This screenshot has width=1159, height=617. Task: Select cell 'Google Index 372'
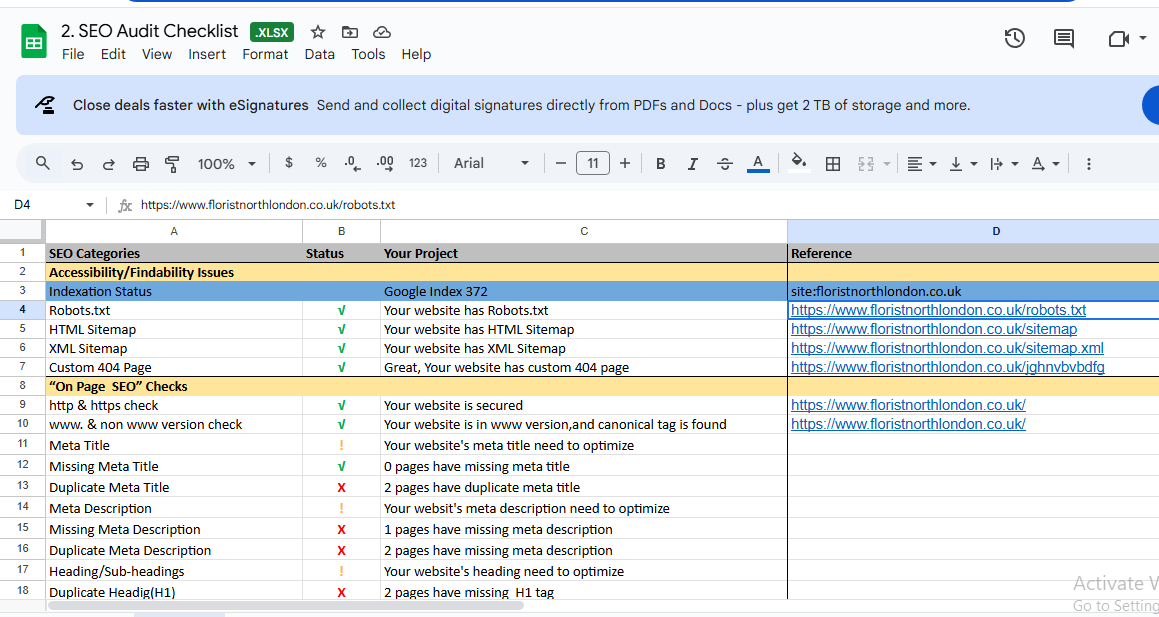tap(584, 291)
